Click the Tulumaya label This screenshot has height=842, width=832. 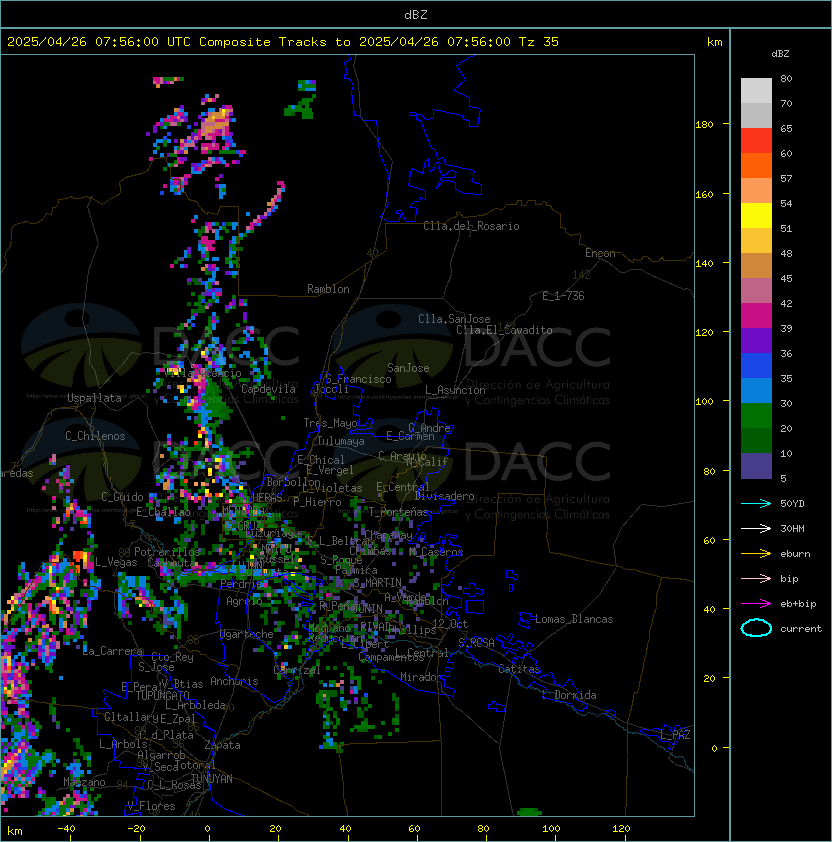pos(341,441)
